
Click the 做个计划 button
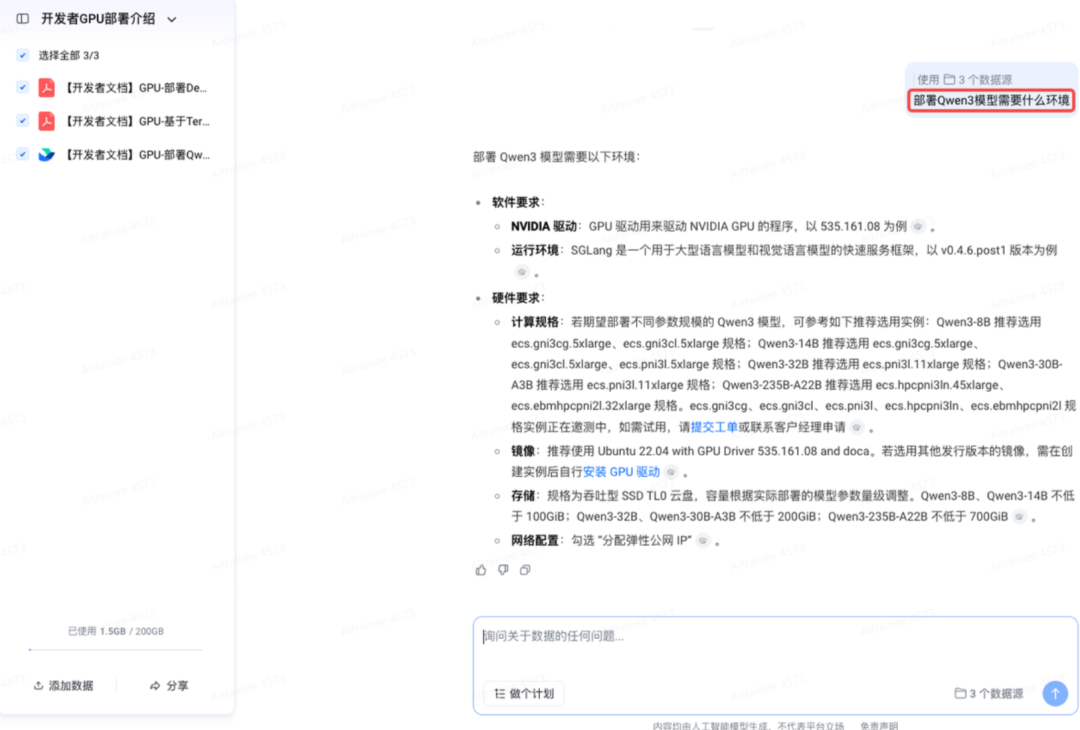click(x=524, y=694)
